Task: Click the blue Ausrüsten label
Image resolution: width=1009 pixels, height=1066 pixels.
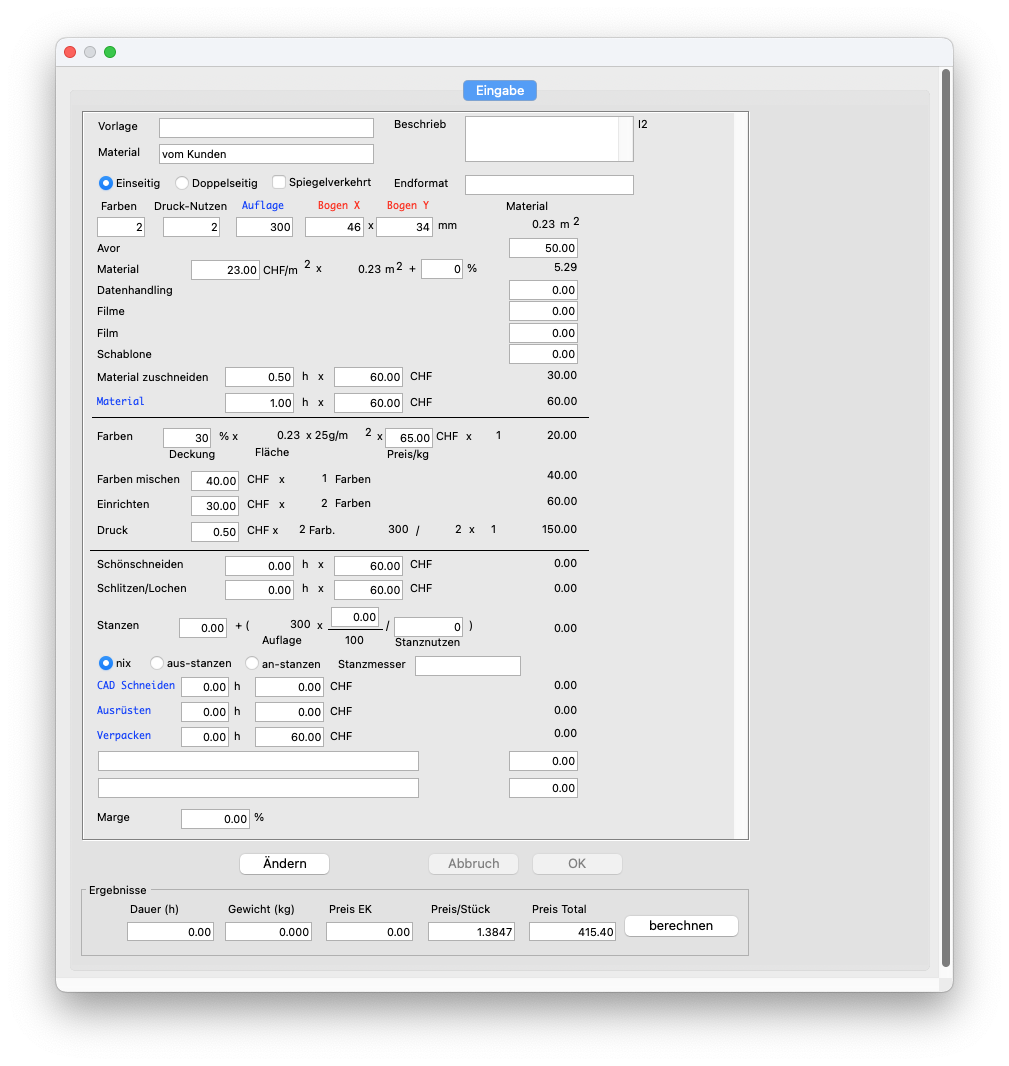Action: click(124, 710)
